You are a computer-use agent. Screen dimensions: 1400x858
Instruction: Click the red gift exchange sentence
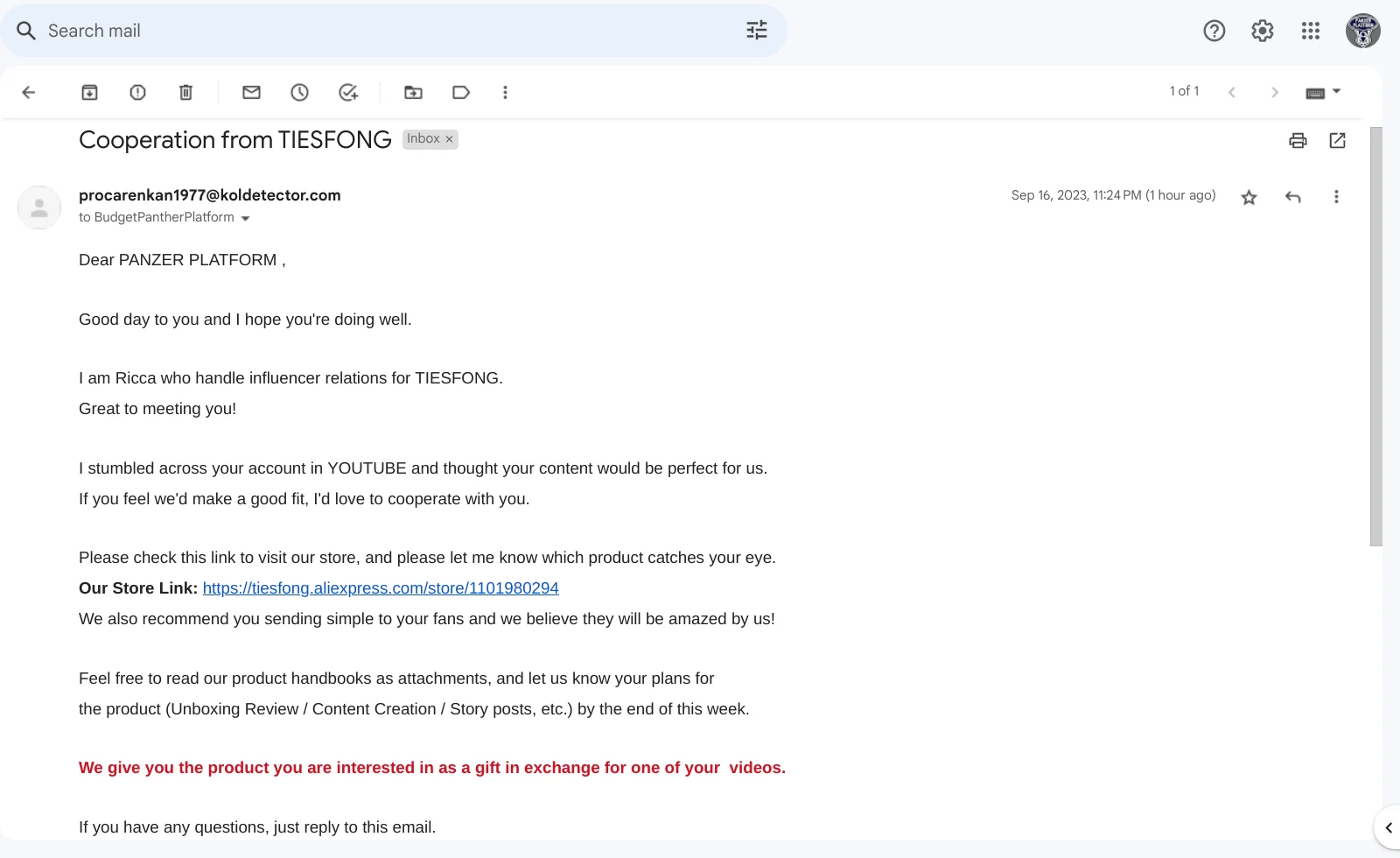[x=432, y=768]
